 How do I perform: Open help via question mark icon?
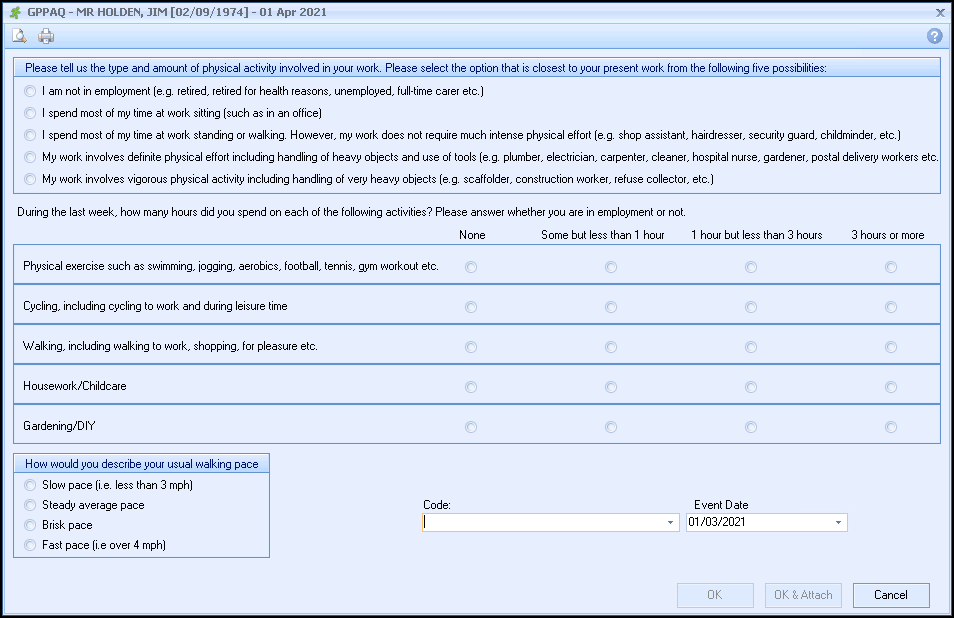[x=934, y=37]
